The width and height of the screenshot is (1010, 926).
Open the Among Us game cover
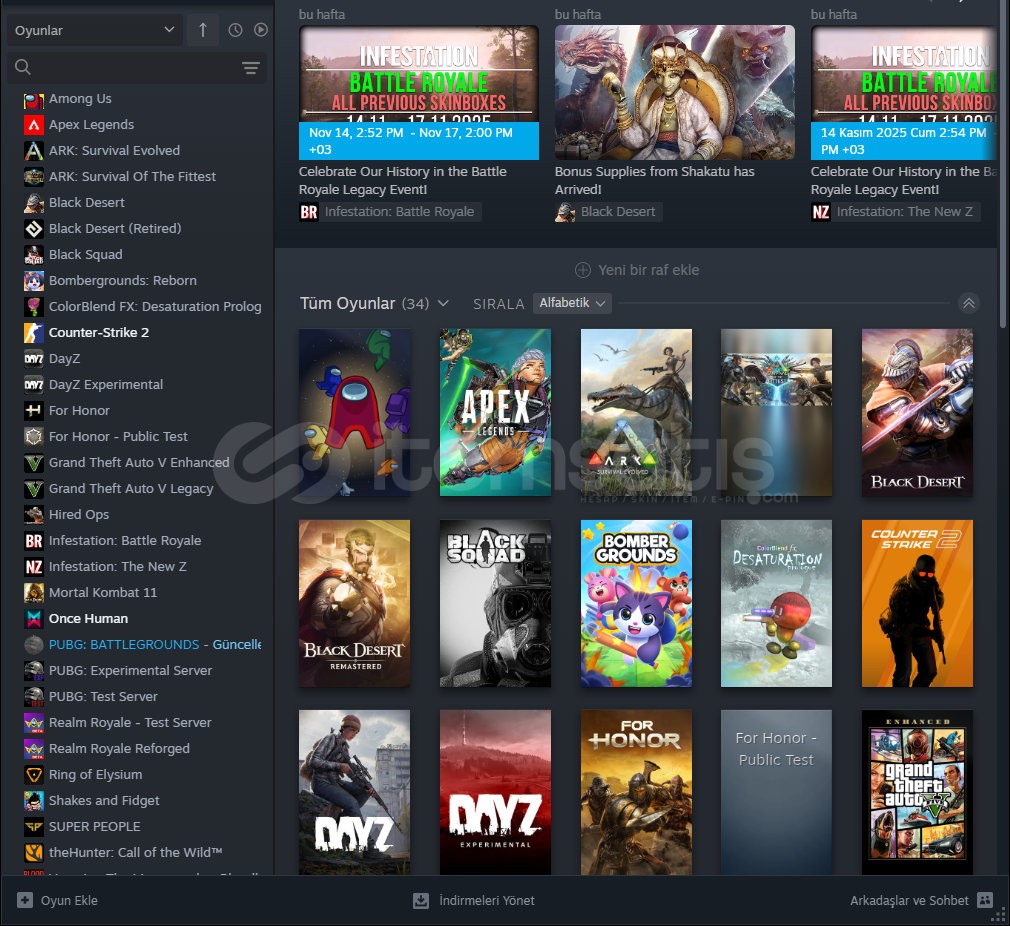coord(354,413)
